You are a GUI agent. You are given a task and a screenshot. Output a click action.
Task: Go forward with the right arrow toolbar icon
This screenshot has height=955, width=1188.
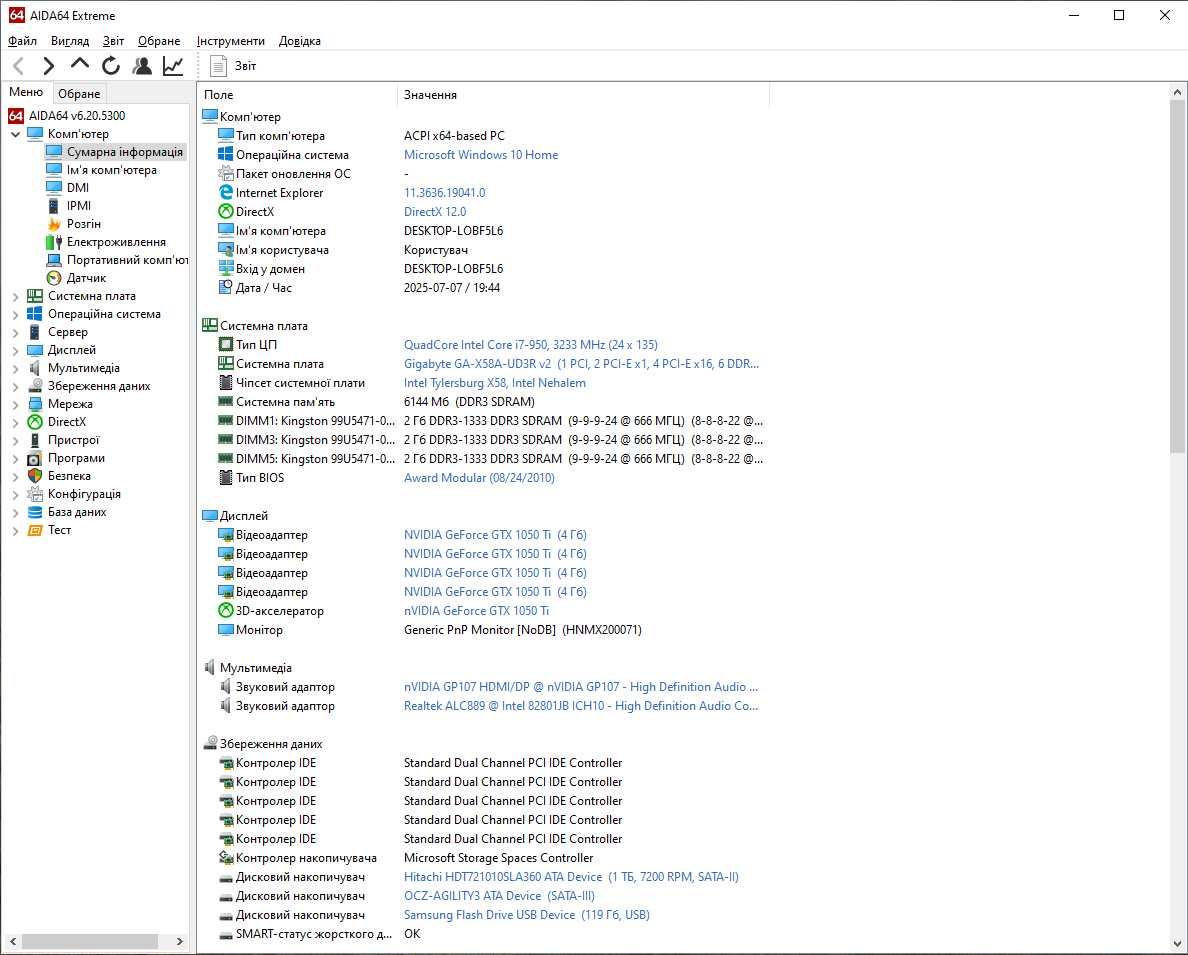click(48, 67)
